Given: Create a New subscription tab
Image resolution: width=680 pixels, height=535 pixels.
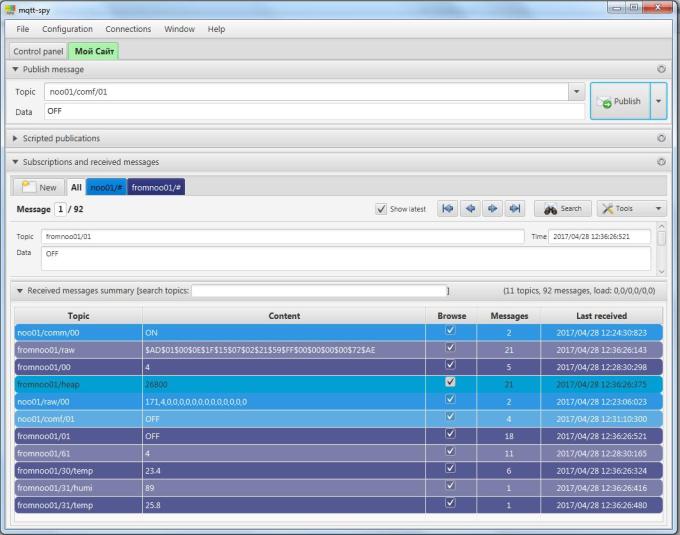Looking at the screenshot, I should tap(38, 187).
